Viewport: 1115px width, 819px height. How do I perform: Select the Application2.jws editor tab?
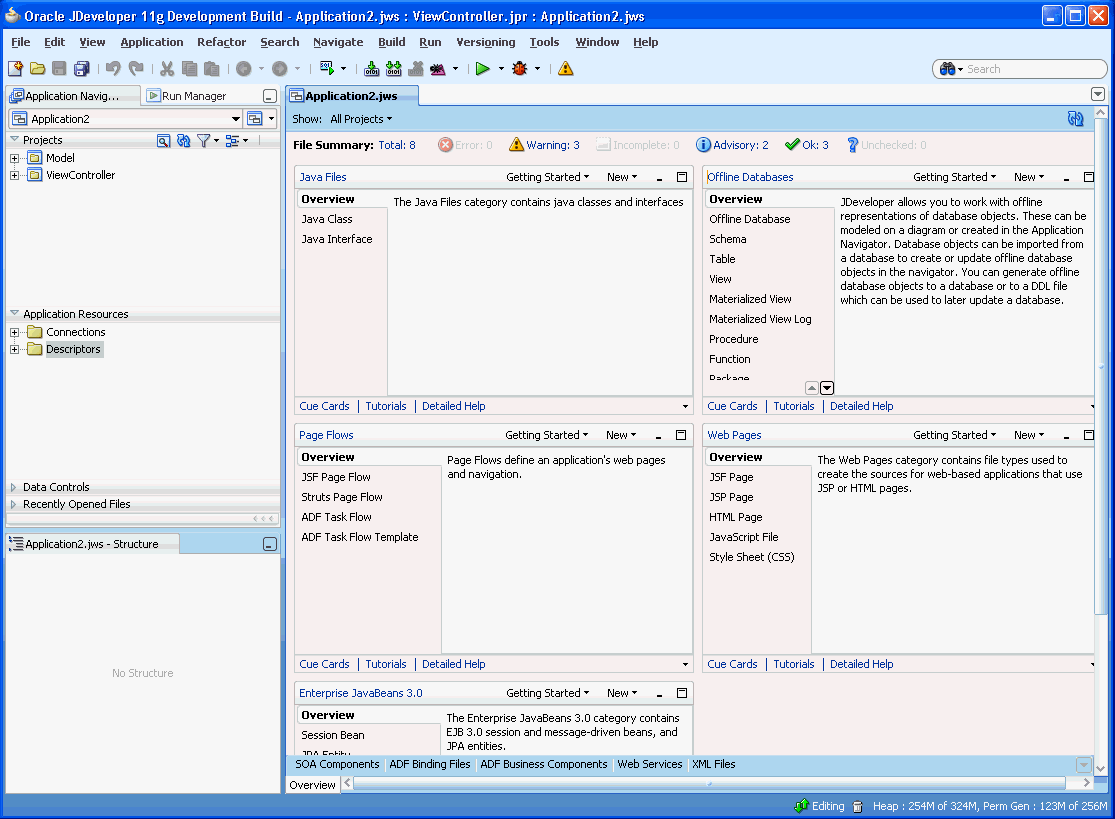pyautogui.click(x=352, y=96)
